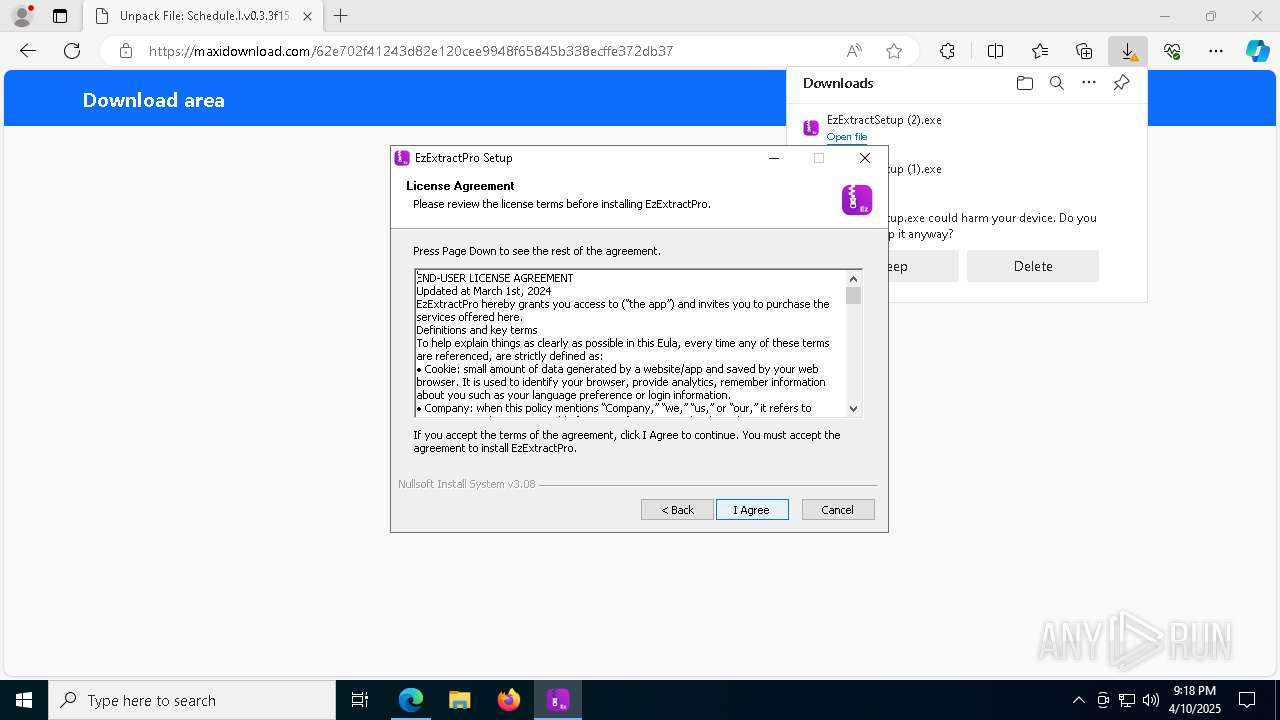Refresh the page in Edge
The width and height of the screenshot is (1280, 720).
click(72, 51)
